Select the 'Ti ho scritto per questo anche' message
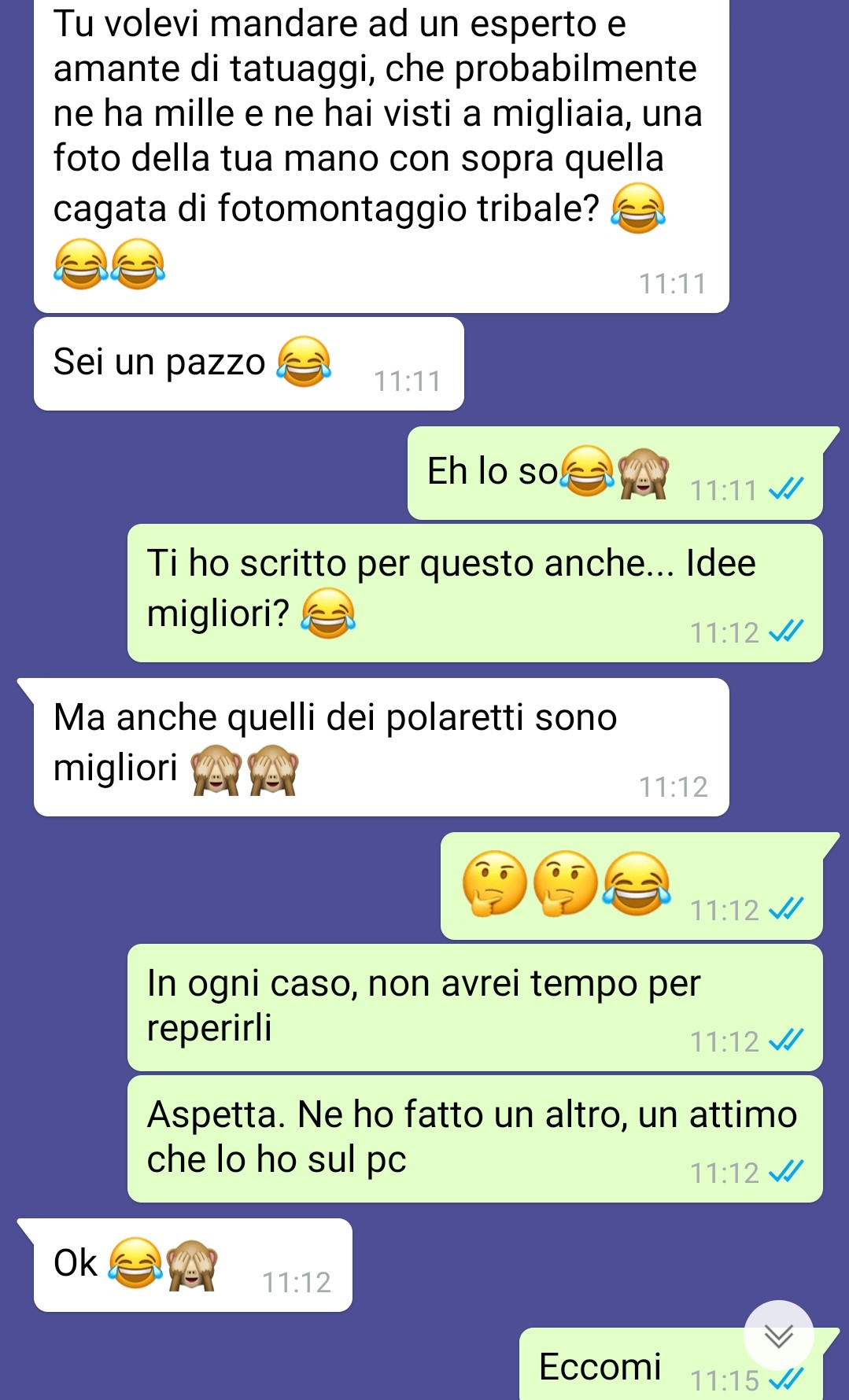This screenshot has width=849, height=1400. (475, 593)
